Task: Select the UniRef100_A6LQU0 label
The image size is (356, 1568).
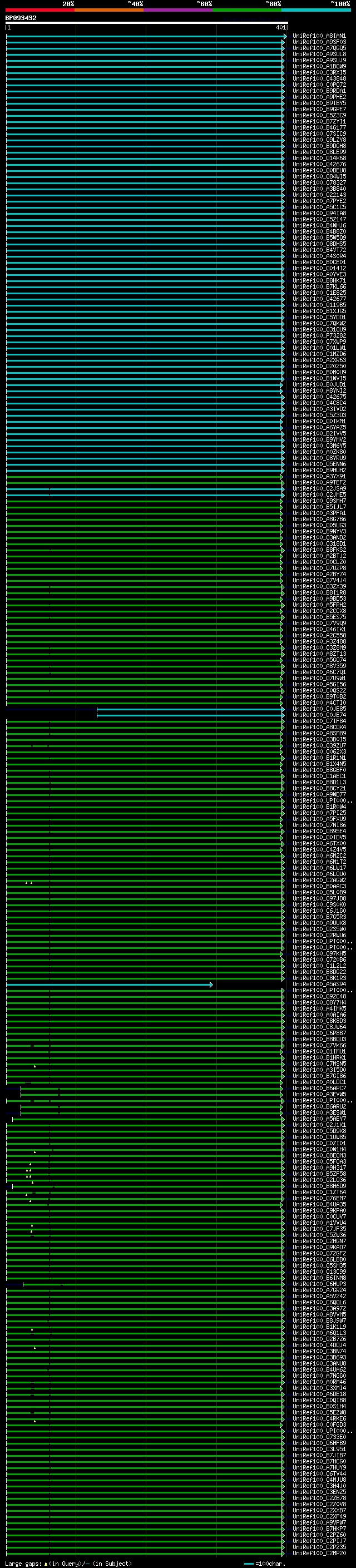Action: pos(319,875)
